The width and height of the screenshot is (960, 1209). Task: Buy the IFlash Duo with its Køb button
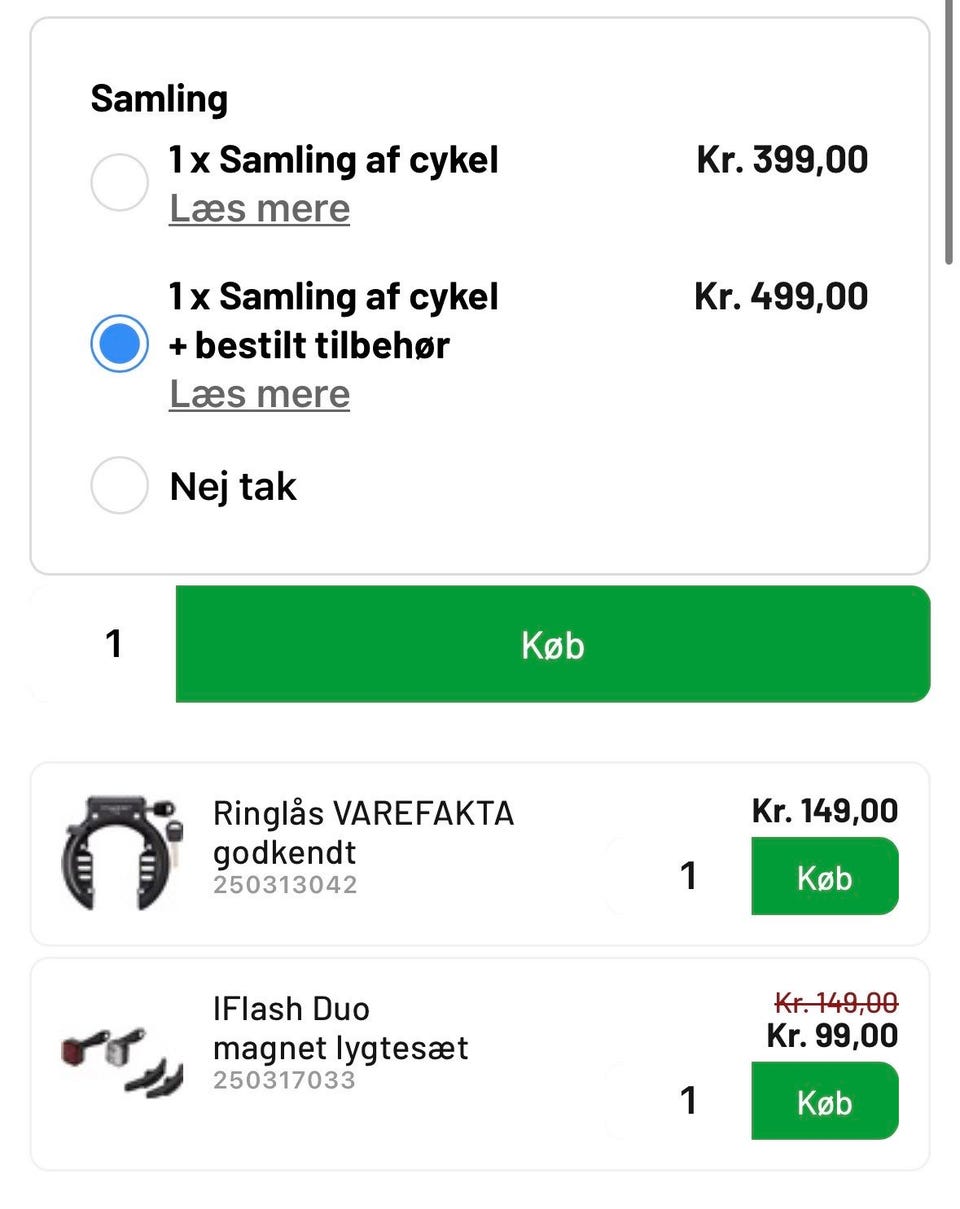point(824,1101)
